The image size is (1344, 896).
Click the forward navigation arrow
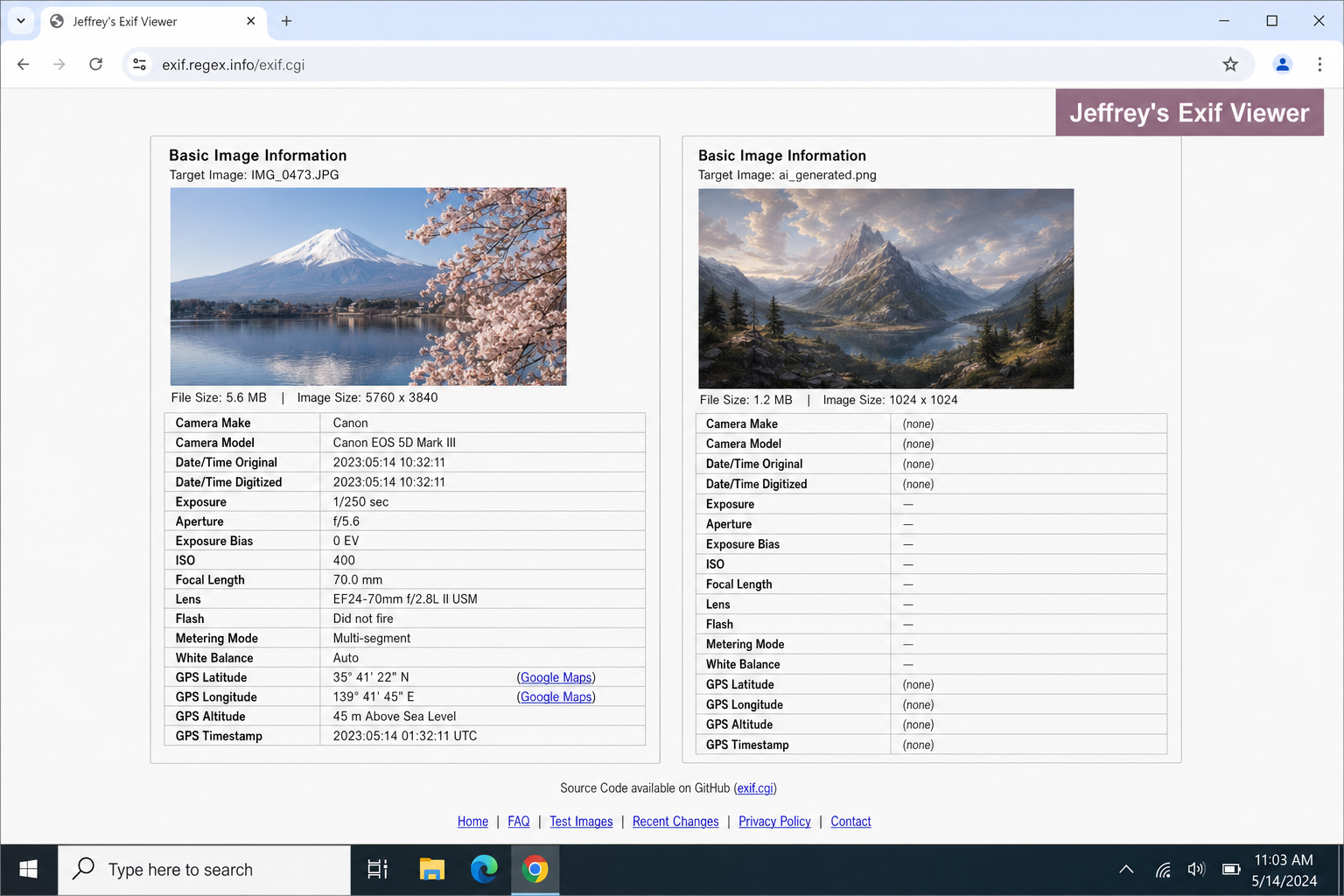[59, 64]
